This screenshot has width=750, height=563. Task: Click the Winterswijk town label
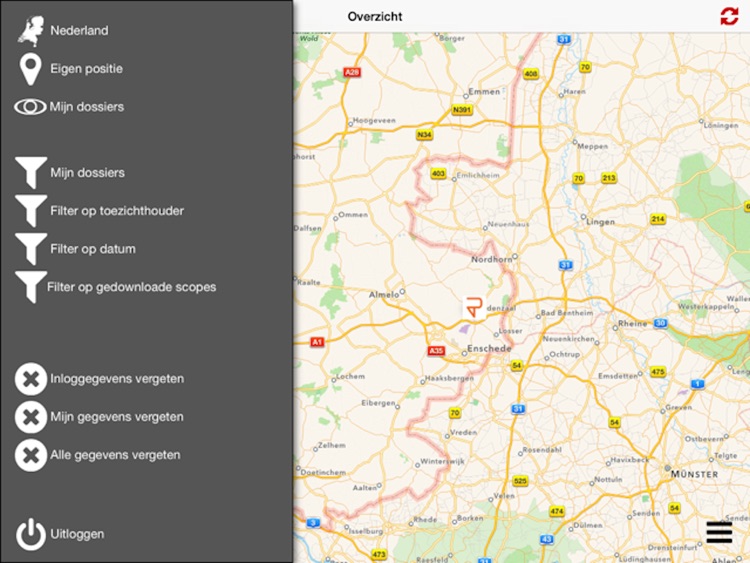pyautogui.click(x=442, y=462)
